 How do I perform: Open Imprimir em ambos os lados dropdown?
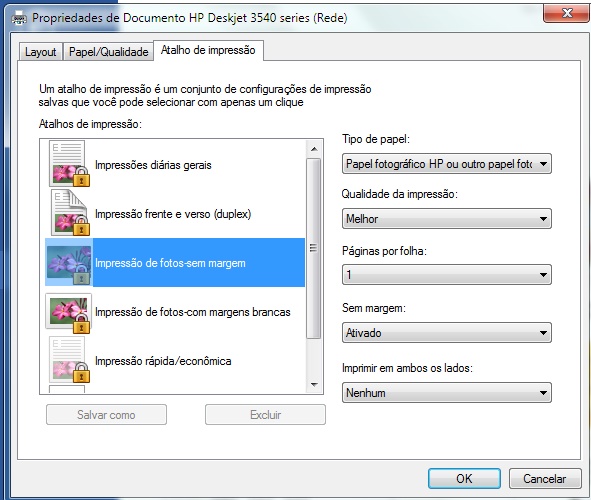tap(447, 393)
